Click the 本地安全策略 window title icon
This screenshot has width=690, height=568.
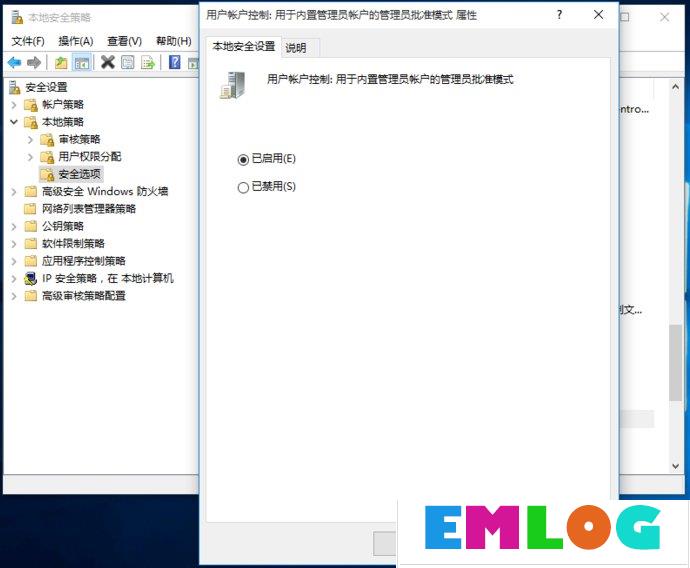pos(17,17)
